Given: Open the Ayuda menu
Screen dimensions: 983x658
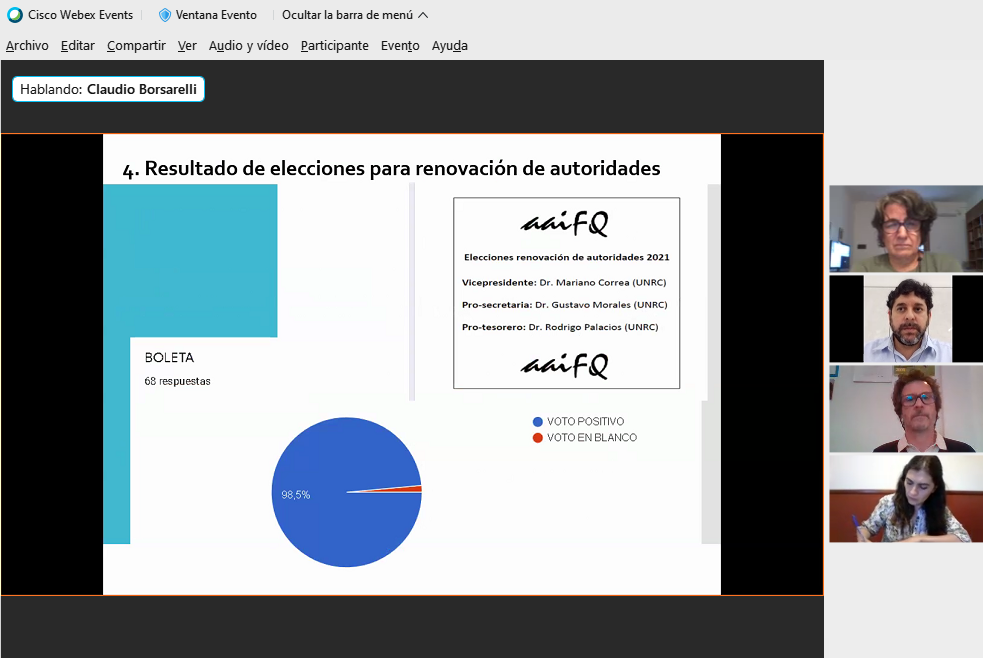Looking at the screenshot, I should click(449, 46).
